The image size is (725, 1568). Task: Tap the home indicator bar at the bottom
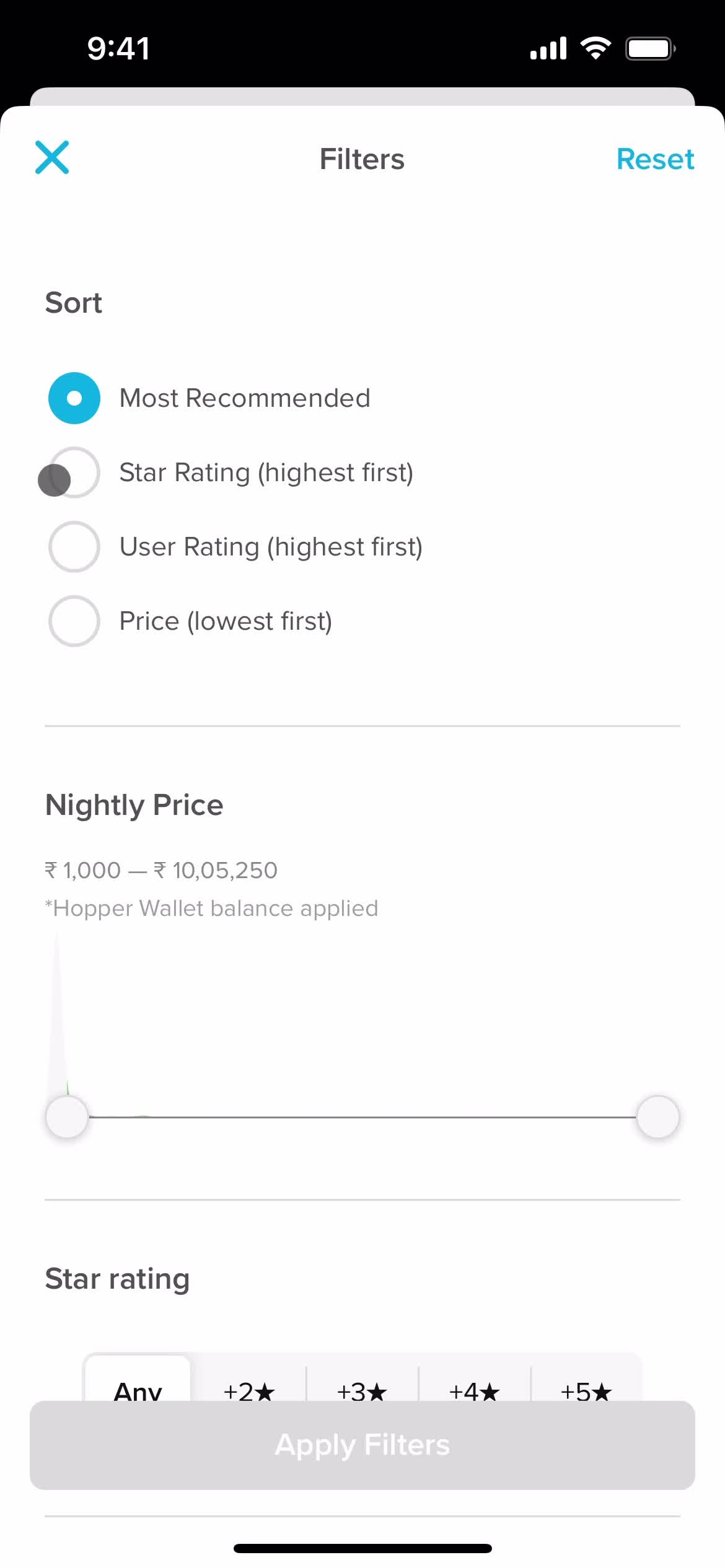coord(362,1548)
